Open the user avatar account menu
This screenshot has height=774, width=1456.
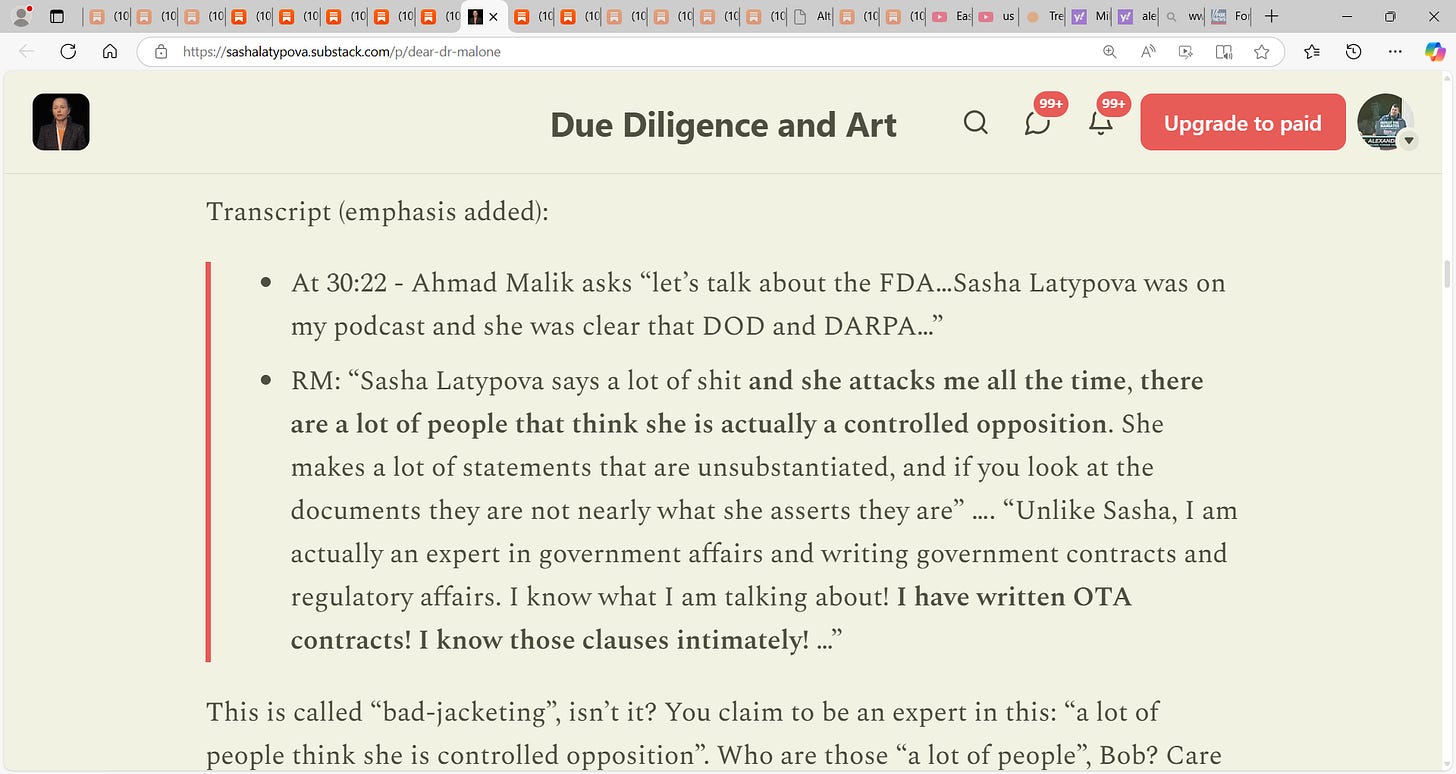coord(1386,123)
